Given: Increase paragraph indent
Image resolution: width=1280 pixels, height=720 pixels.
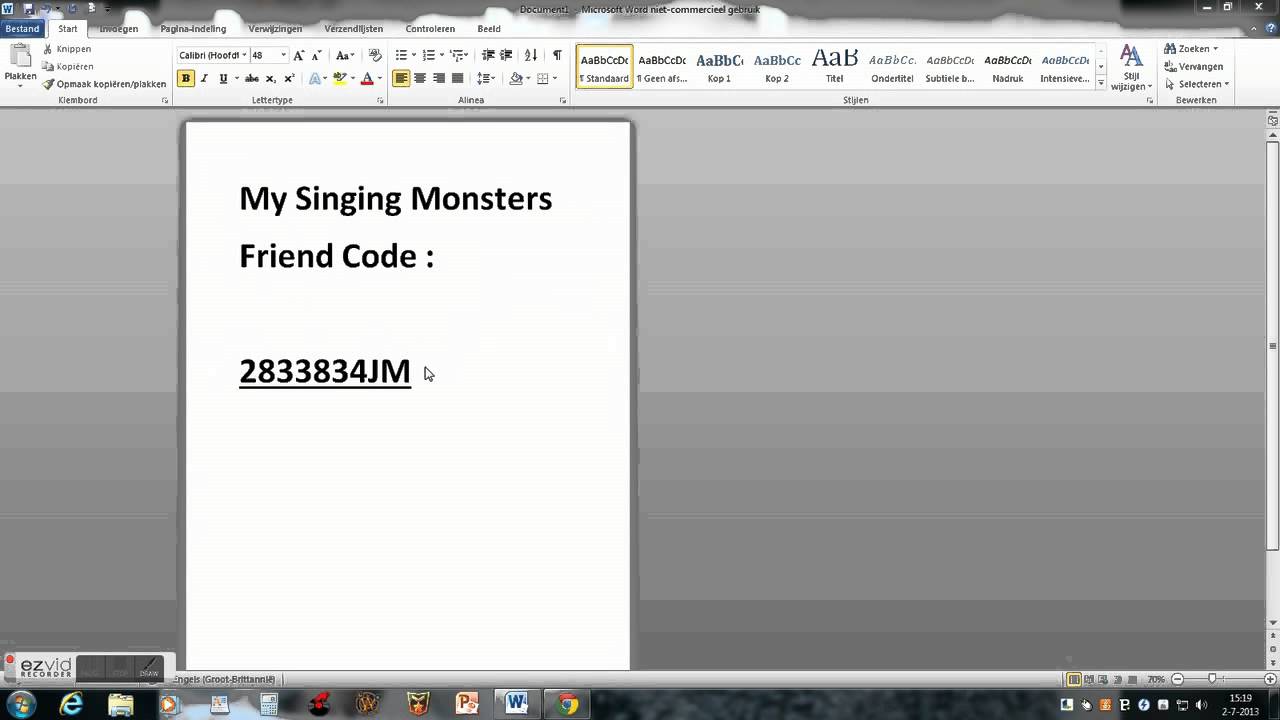Looking at the screenshot, I should tap(506, 56).
